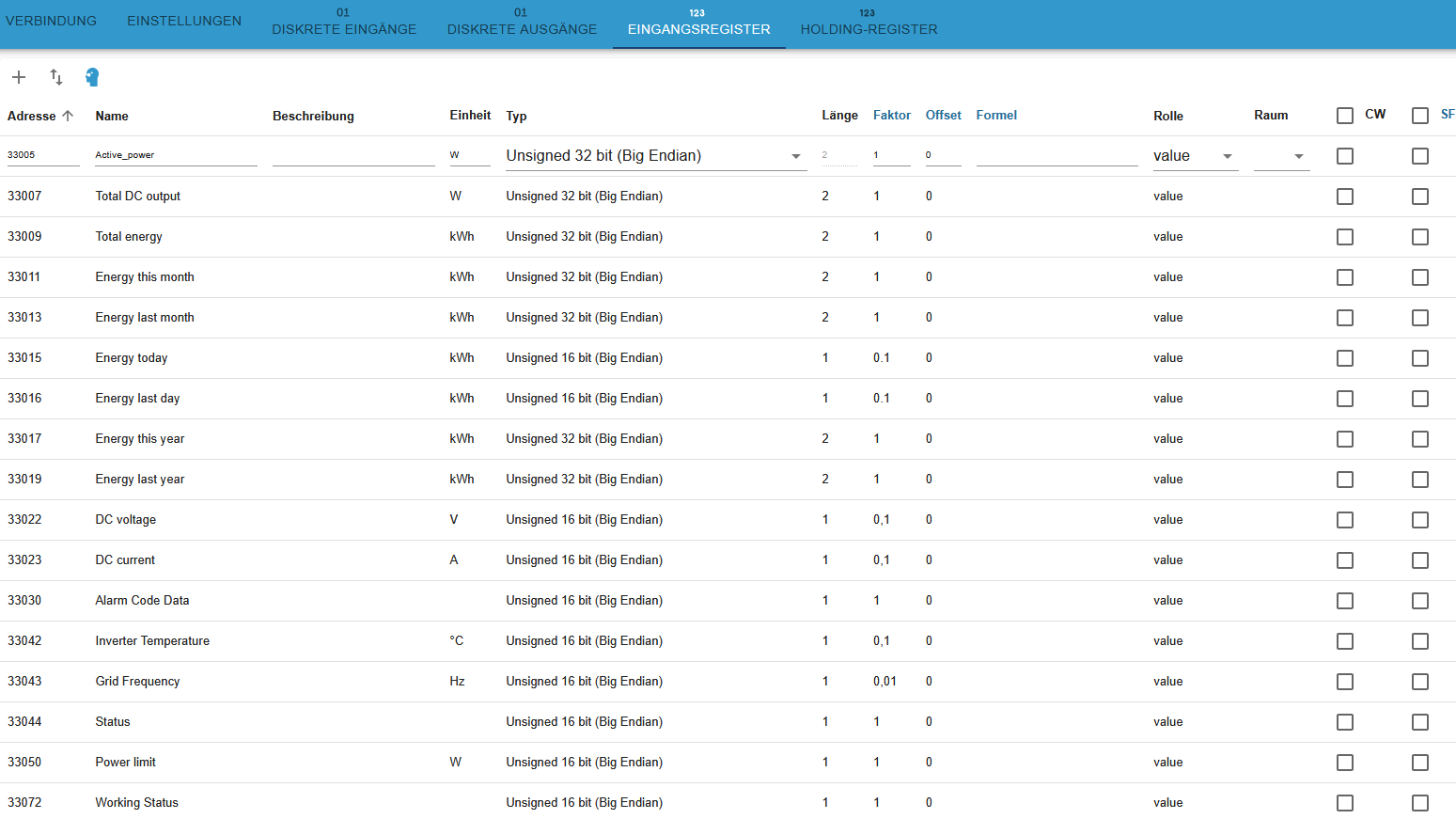Click the Formel column header

(996, 115)
